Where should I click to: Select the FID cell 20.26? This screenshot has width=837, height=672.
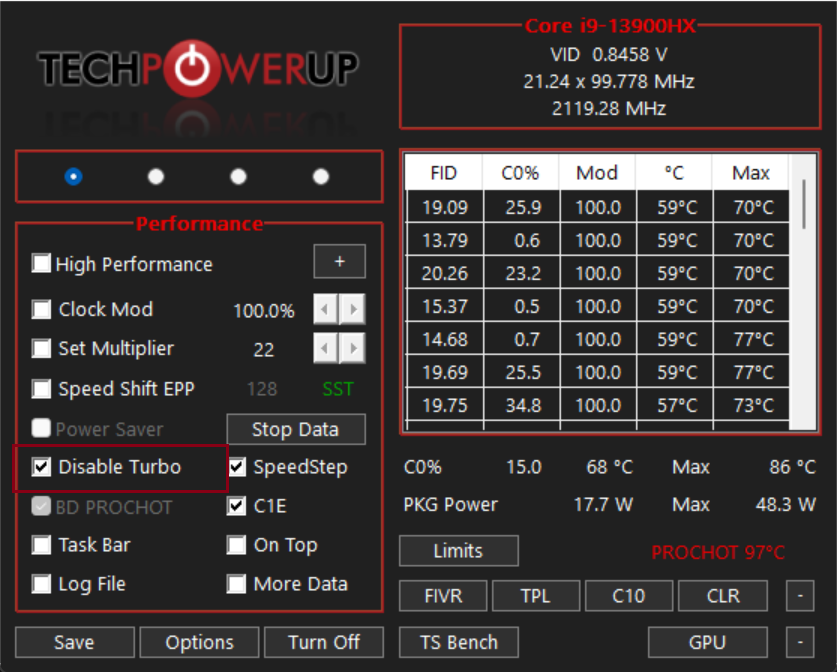pos(445,273)
